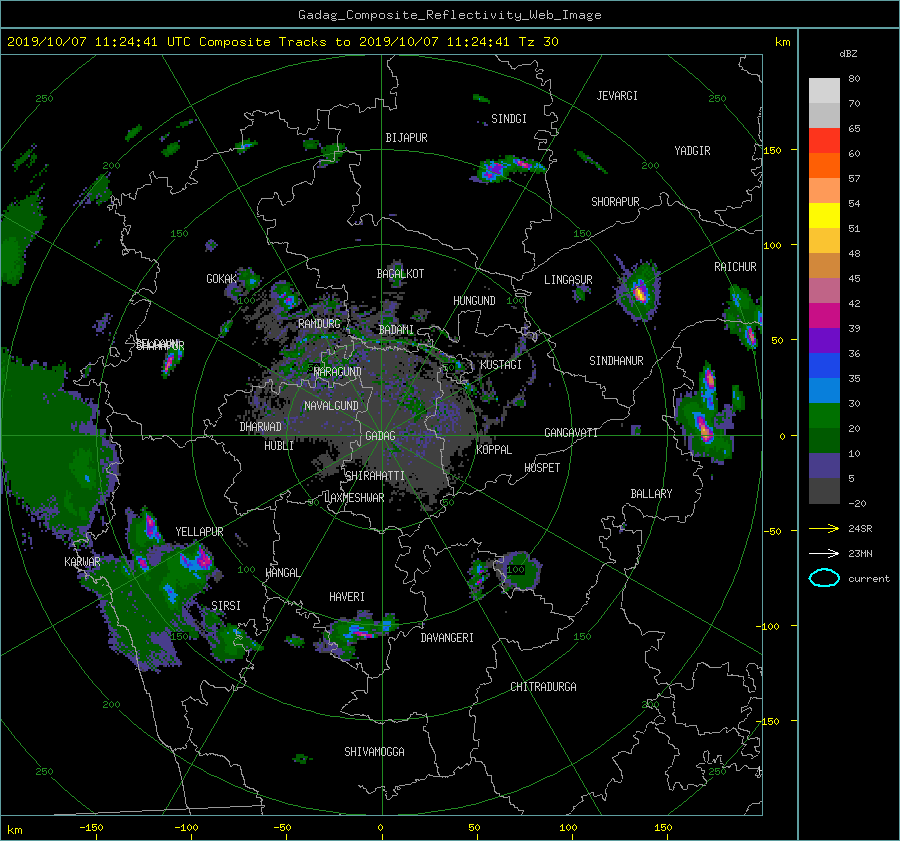Click the JEVARGI city label
The height and width of the screenshot is (841, 900).
pos(617,96)
